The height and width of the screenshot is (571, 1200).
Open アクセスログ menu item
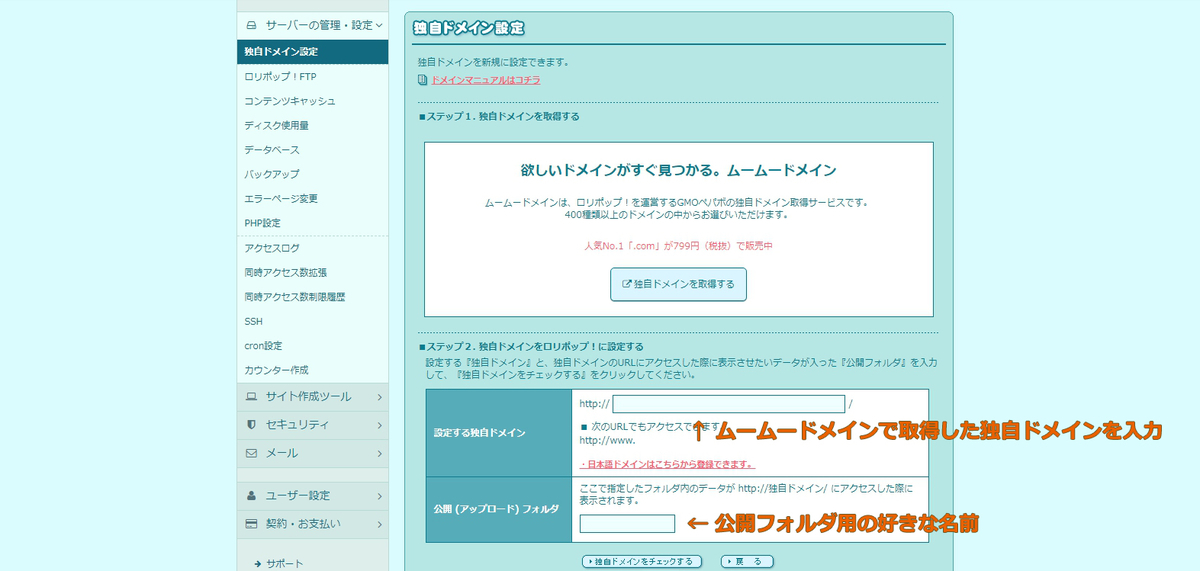[x=312, y=248]
